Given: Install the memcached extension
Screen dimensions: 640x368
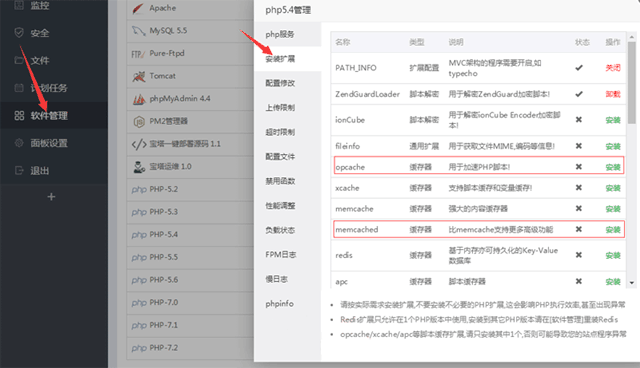Looking at the screenshot, I should (x=613, y=230).
